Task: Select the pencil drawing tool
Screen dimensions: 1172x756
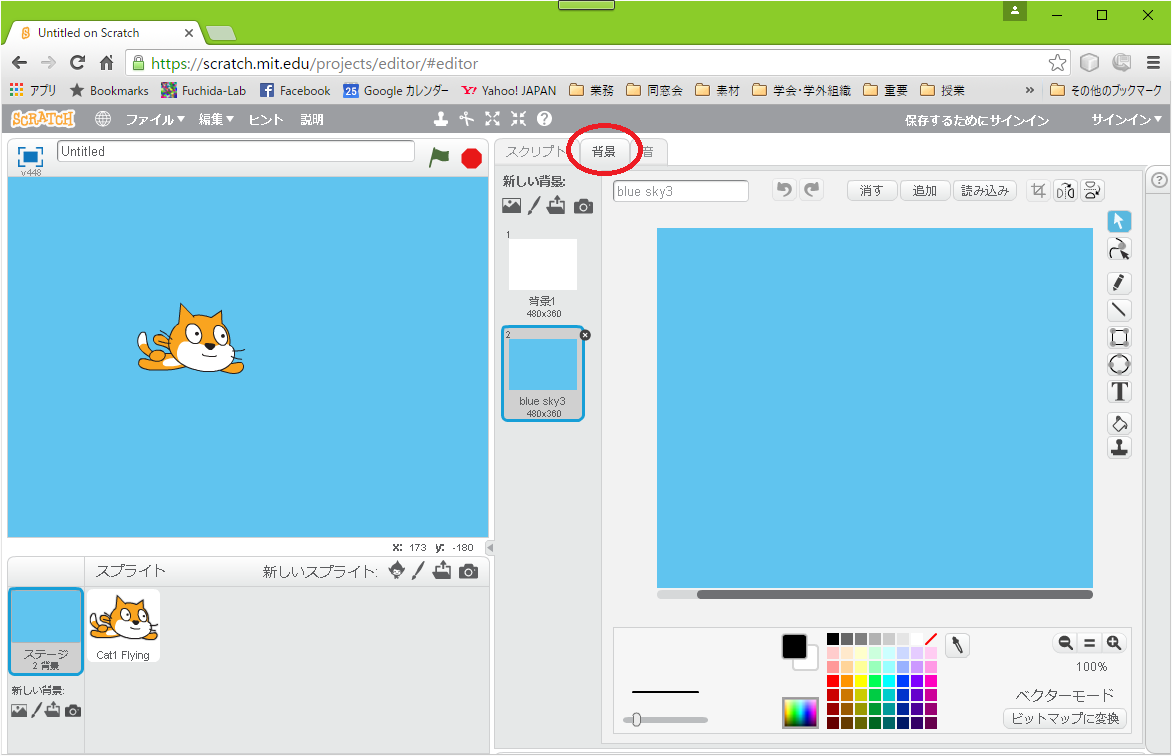Action: [x=1120, y=283]
